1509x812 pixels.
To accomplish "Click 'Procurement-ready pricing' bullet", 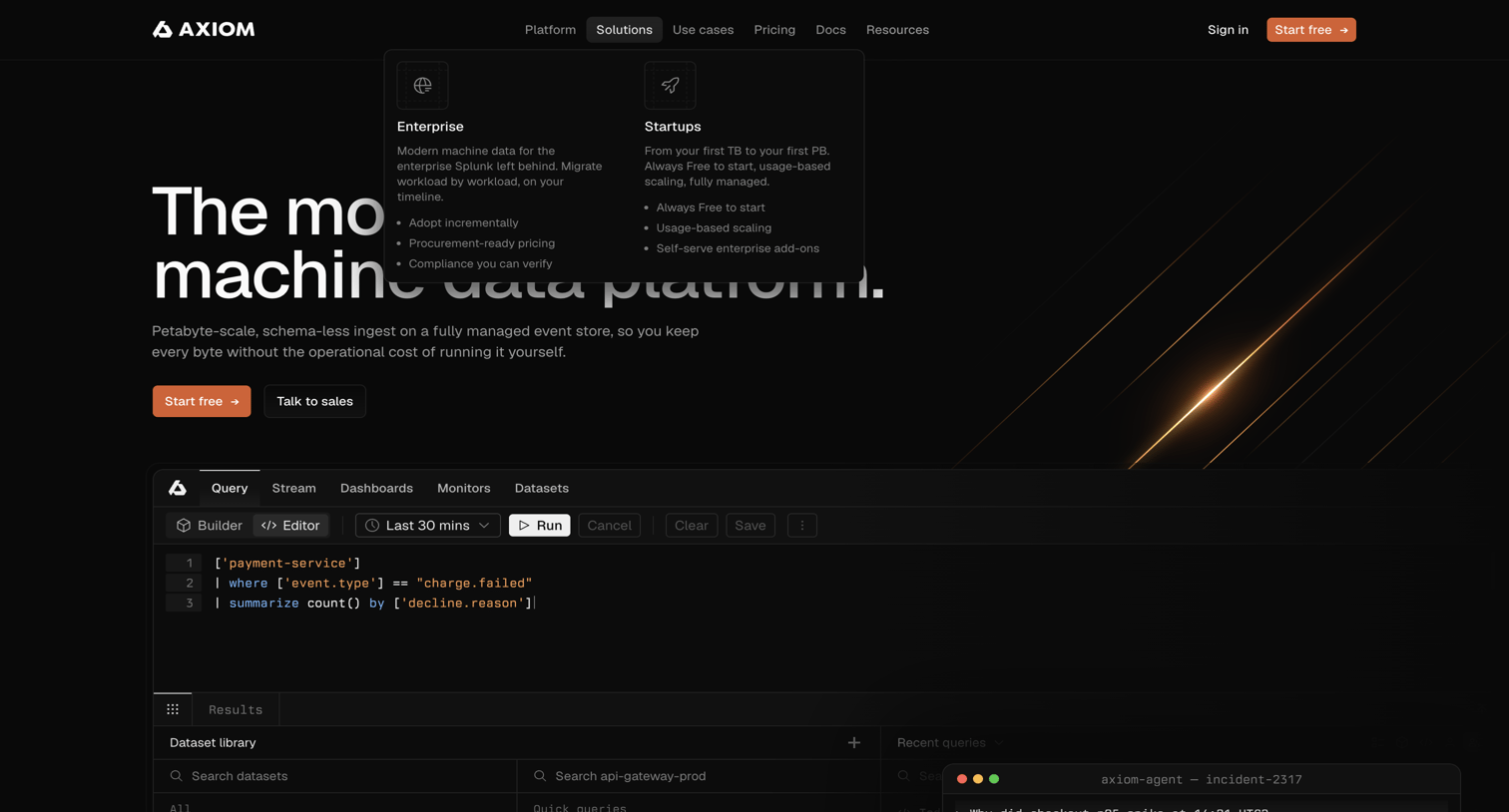I will tap(481, 243).
